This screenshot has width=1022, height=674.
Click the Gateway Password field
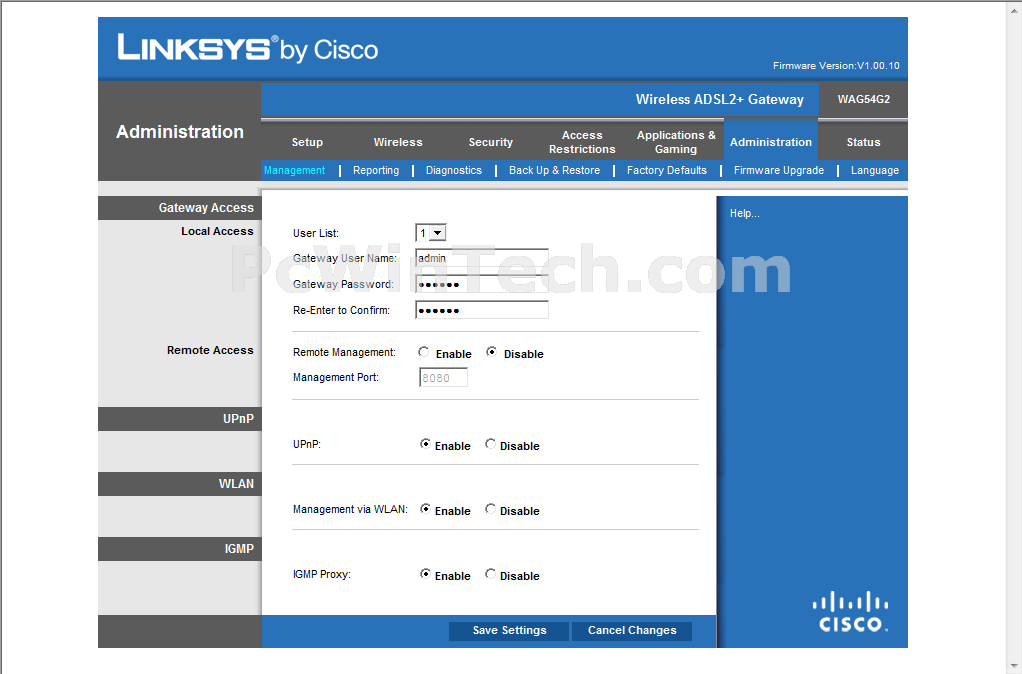pyautogui.click(x=482, y=284)
